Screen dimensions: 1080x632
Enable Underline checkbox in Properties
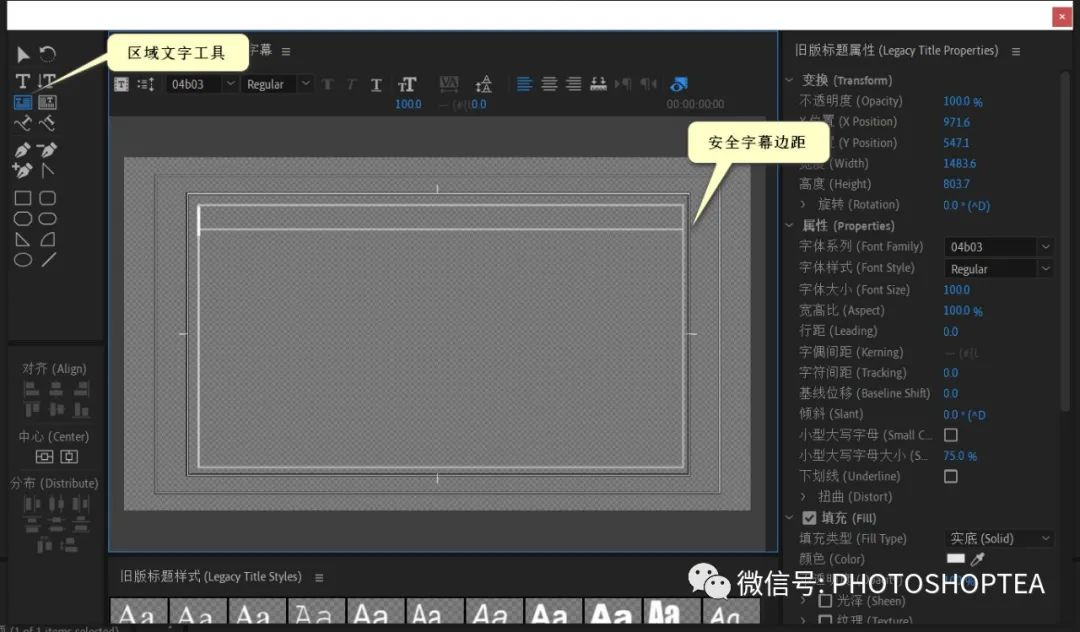tap(951, 476)
